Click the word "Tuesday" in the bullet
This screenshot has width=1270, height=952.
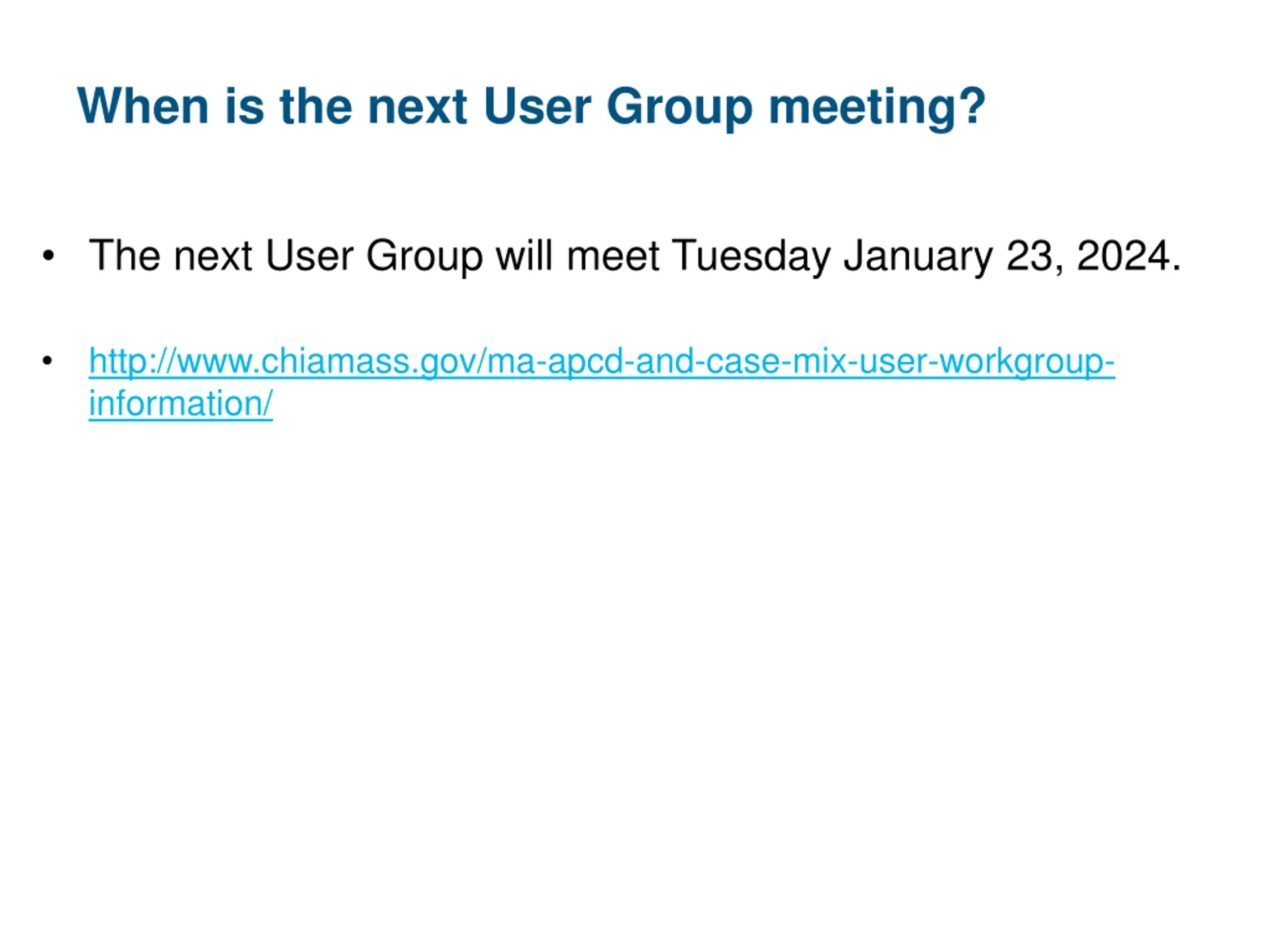tap(752, 256)
